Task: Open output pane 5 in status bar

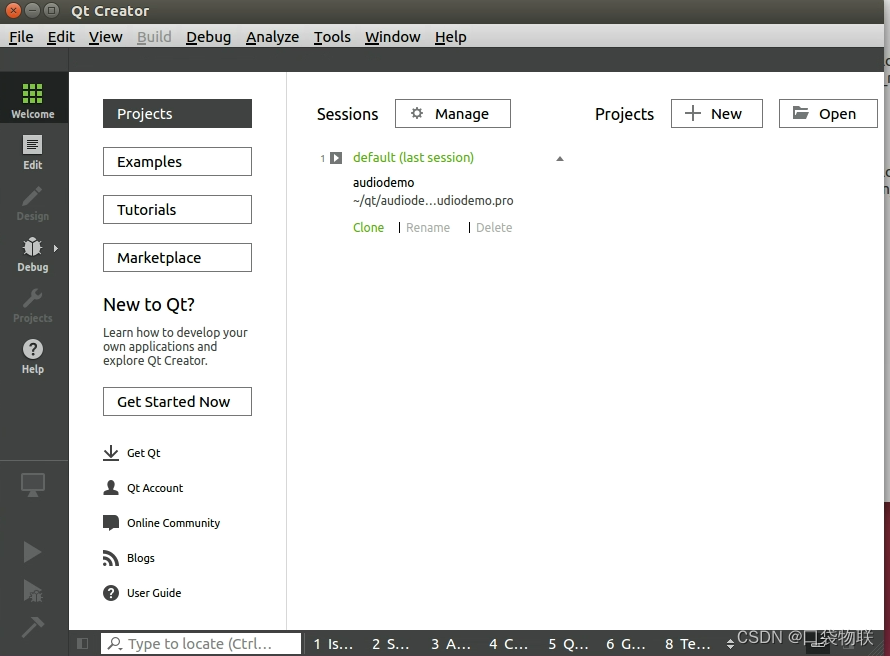Action: point(568,644)
